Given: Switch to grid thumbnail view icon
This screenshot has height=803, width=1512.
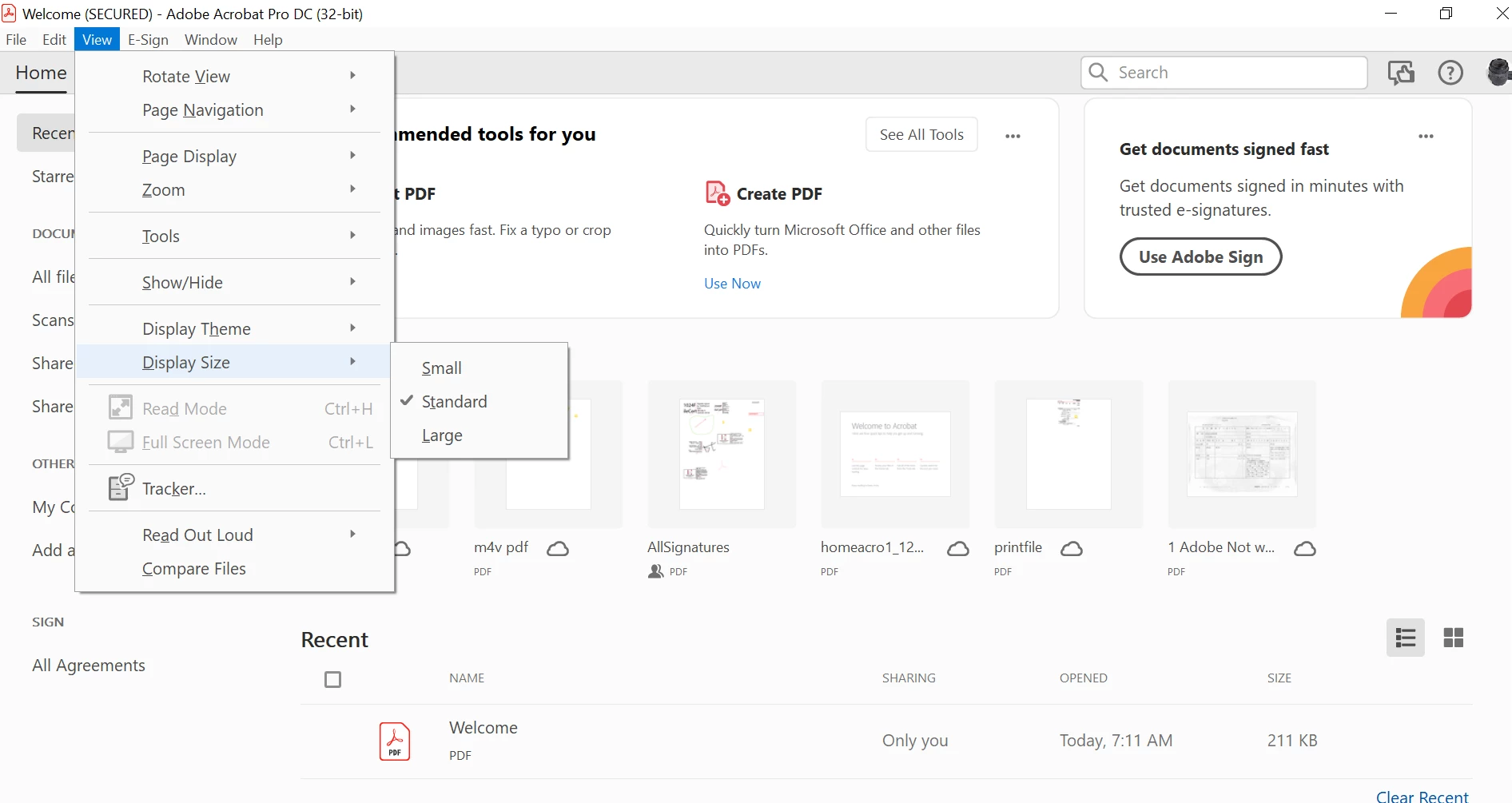Looking at the screenshot, I should coord(1454,638).
